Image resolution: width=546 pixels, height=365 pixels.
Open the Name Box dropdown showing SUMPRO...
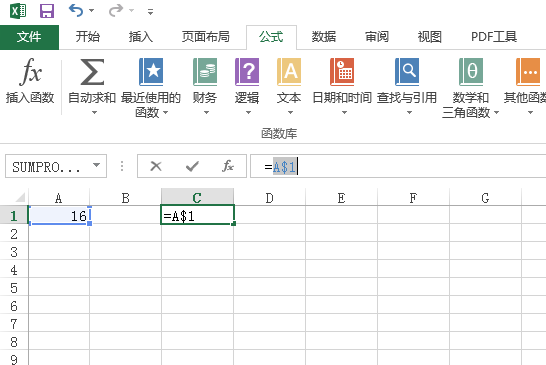(96, 165)
